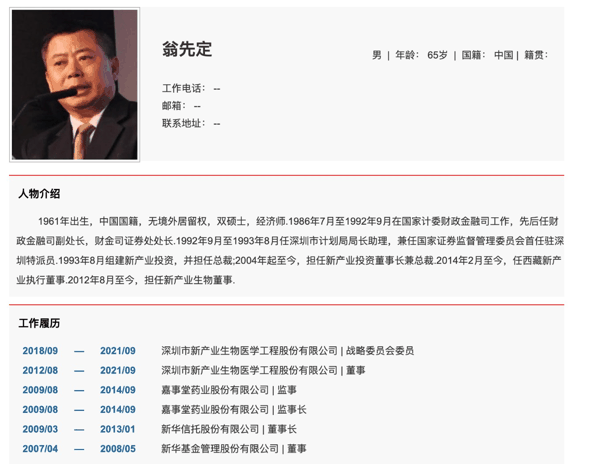Click the 2013/01 end date
This screenshot has height=464, width=600.
pos(118,429)
